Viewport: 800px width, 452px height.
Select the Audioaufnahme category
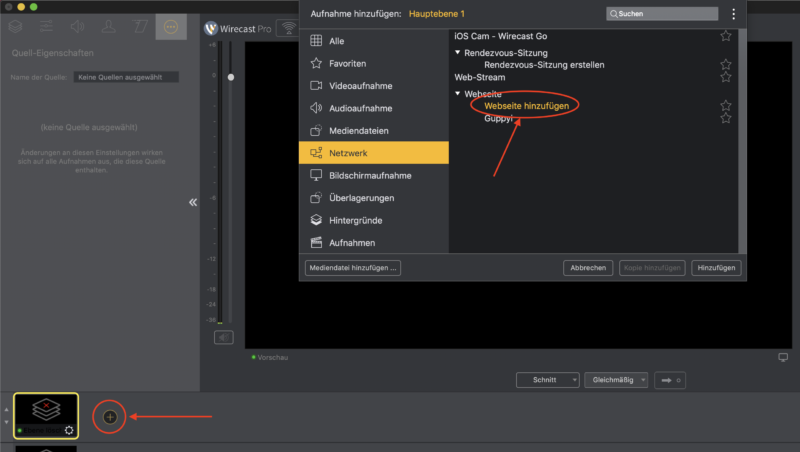[x=374, y=108]
